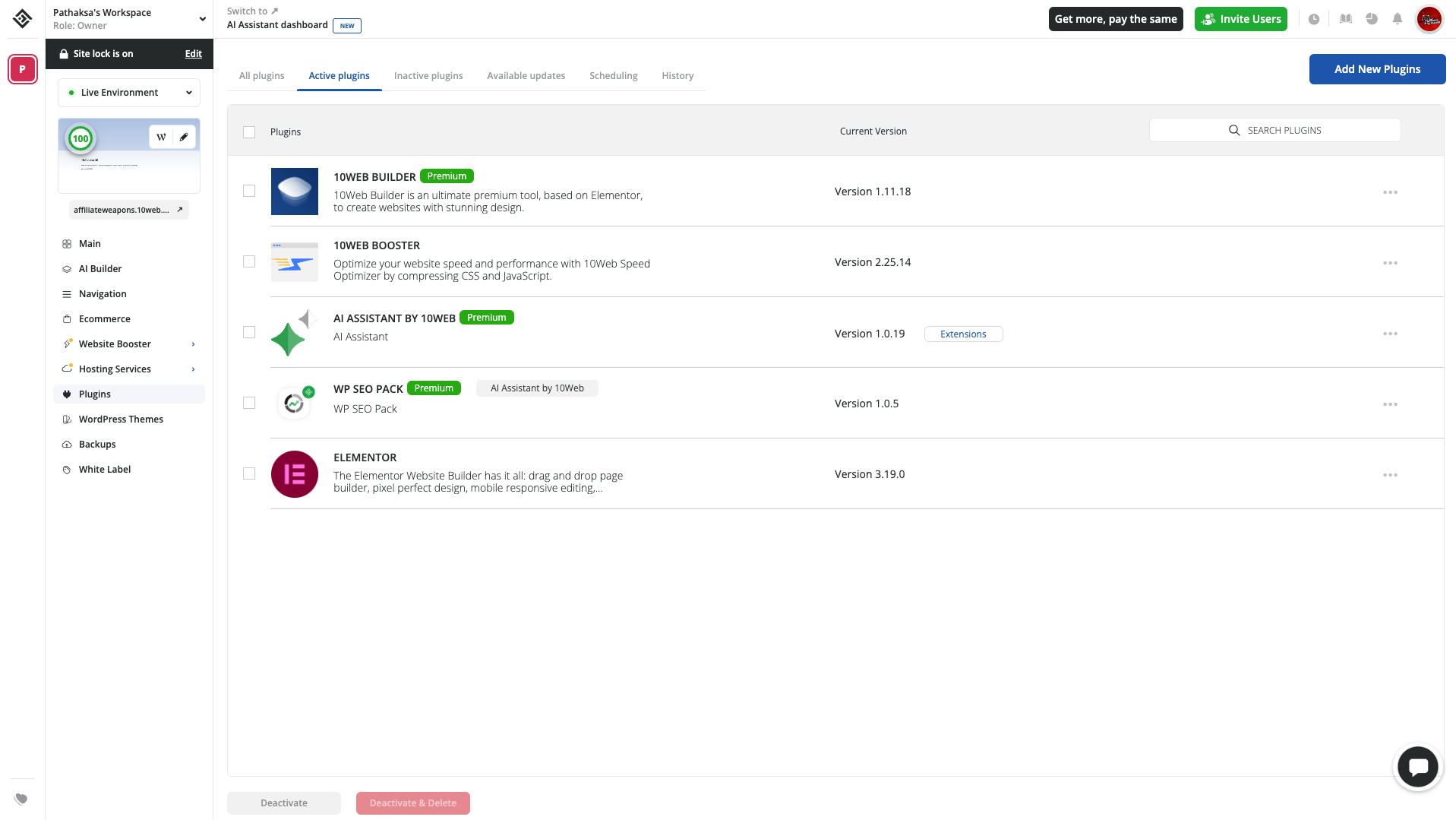Expand the Website Booster submenu
The image size is (1456, 820).
coord(193,344)
